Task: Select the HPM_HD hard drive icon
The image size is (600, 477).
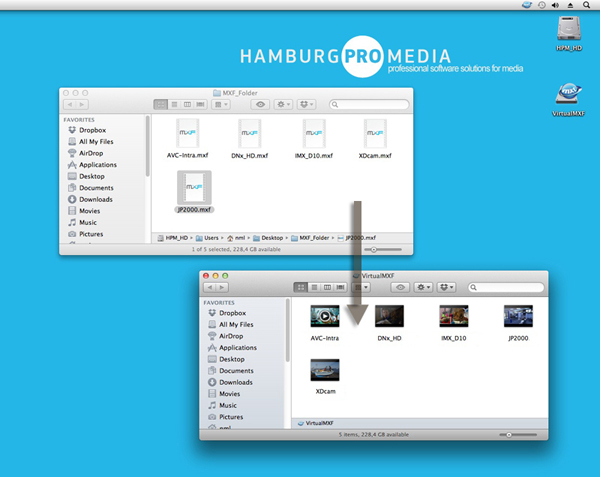Action: coord(569,28)
